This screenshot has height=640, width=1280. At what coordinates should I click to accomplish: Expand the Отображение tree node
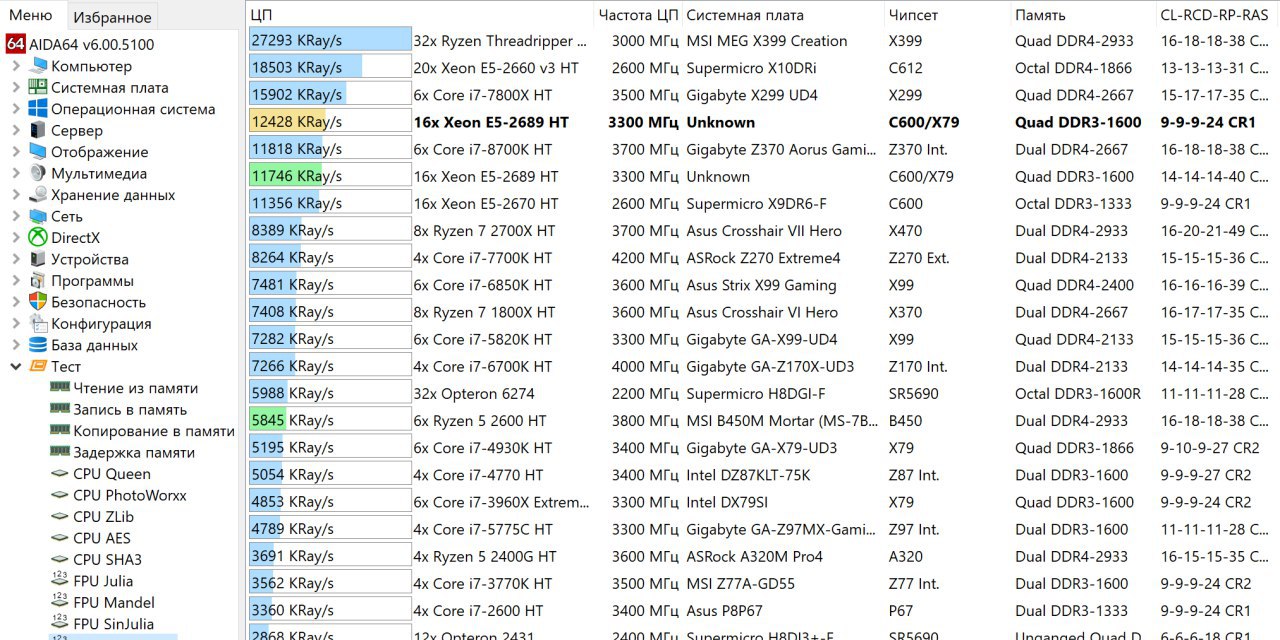16,152
